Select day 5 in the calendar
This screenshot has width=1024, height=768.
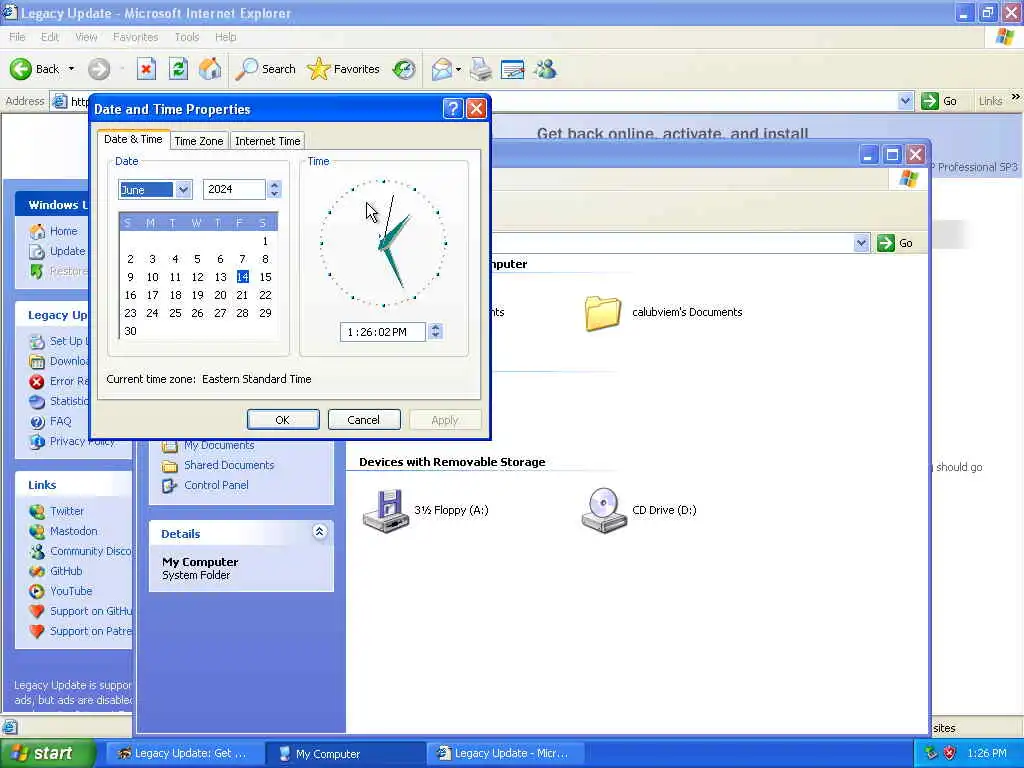pyautogui.click(x=197, y=259)
